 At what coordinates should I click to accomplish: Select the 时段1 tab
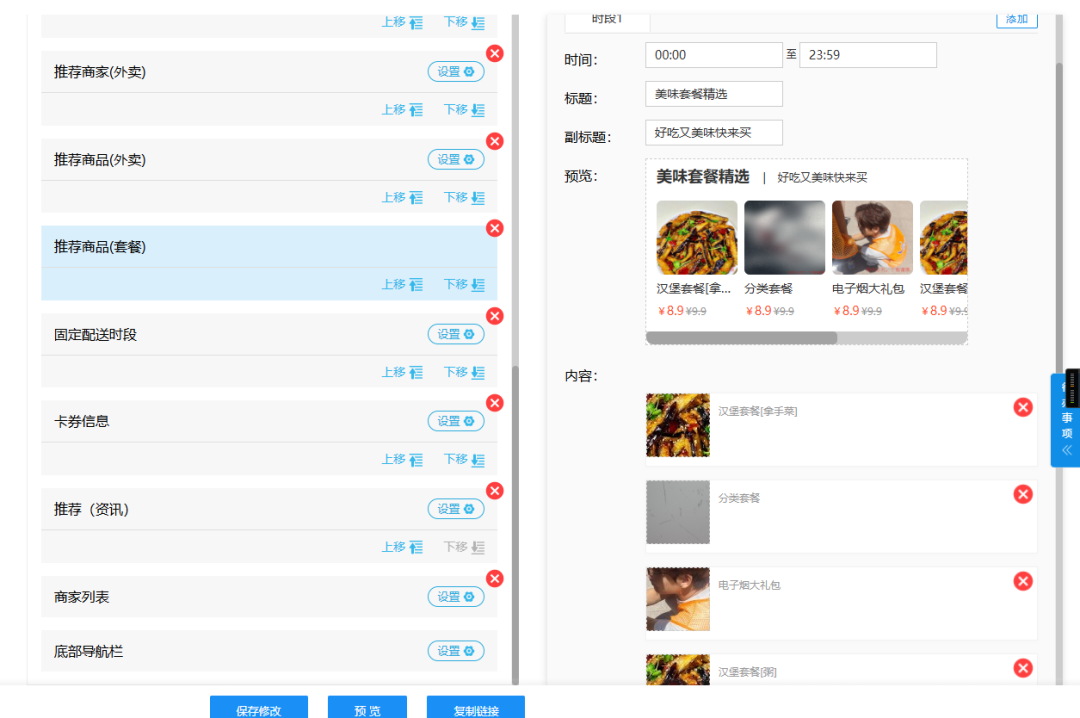click(x=607, y=19)
